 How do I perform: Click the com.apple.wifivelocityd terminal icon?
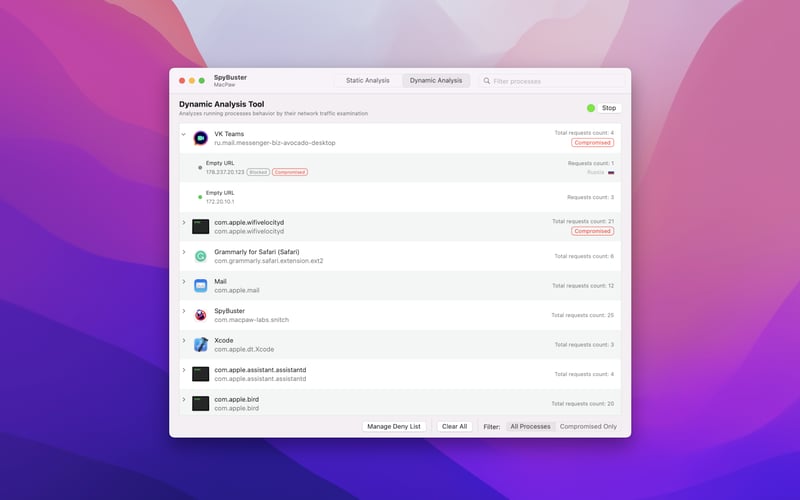(201, 227)
